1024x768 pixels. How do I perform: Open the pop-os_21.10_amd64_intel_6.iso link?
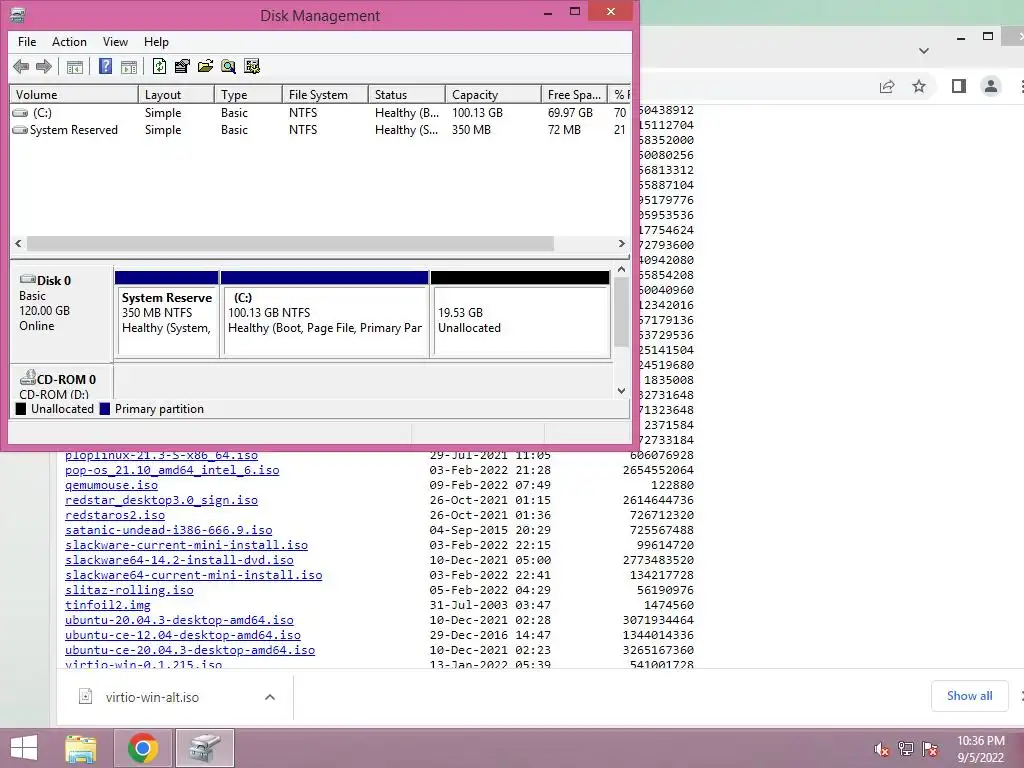[172, 470]
